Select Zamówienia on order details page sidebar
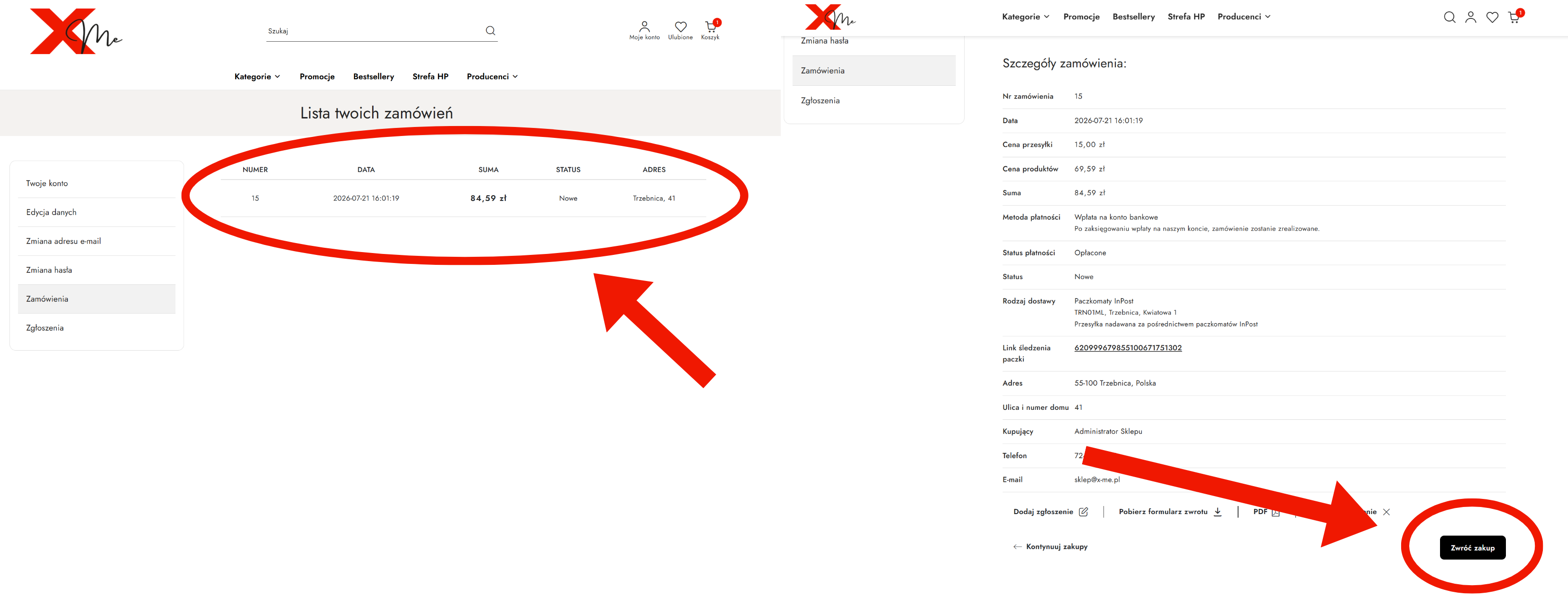The image size is (1568, 606). [x=874, y=71]
